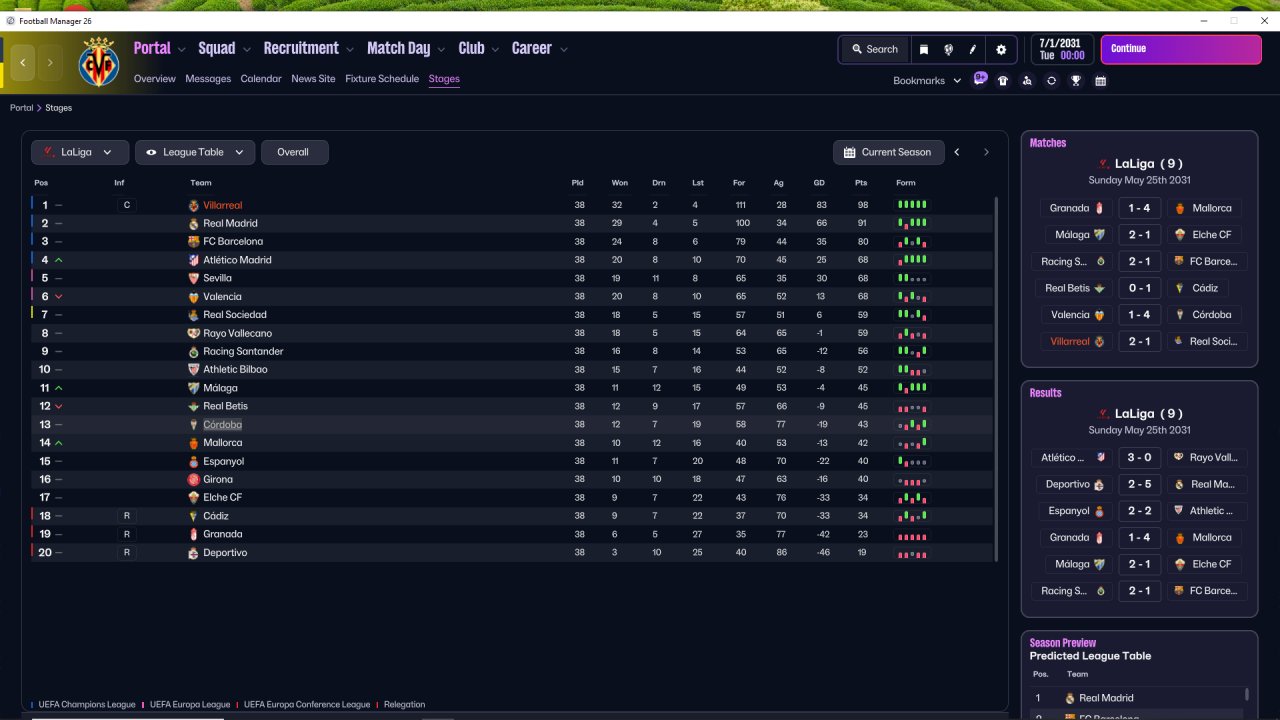Click the Continue button
Viewport: 1280px width, 720px height.
[1181, 49]
